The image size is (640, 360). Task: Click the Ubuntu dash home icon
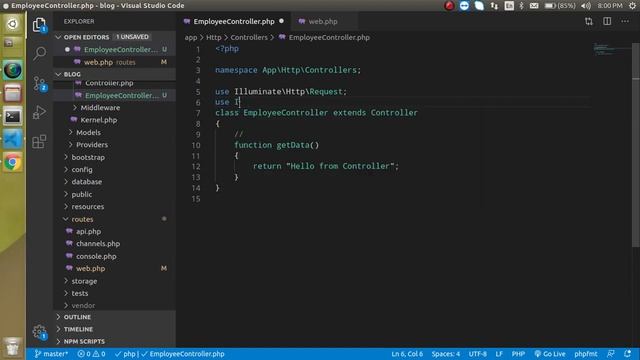(x=13, y=24)
